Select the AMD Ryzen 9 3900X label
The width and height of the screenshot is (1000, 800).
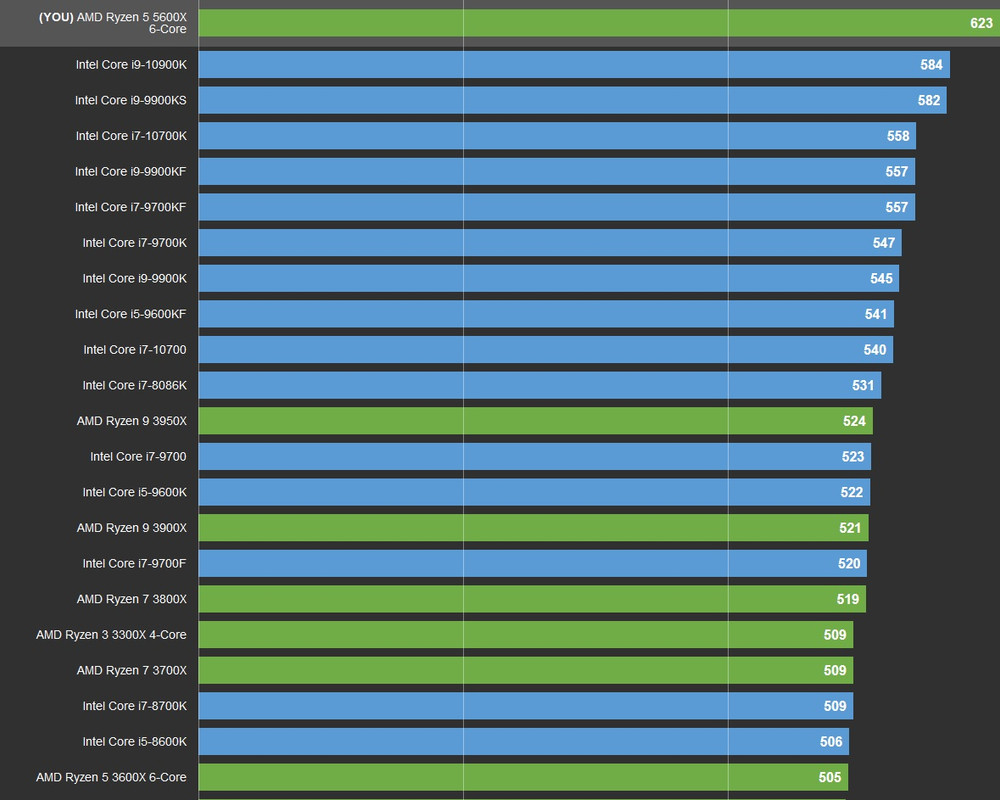tap(132, 528)
